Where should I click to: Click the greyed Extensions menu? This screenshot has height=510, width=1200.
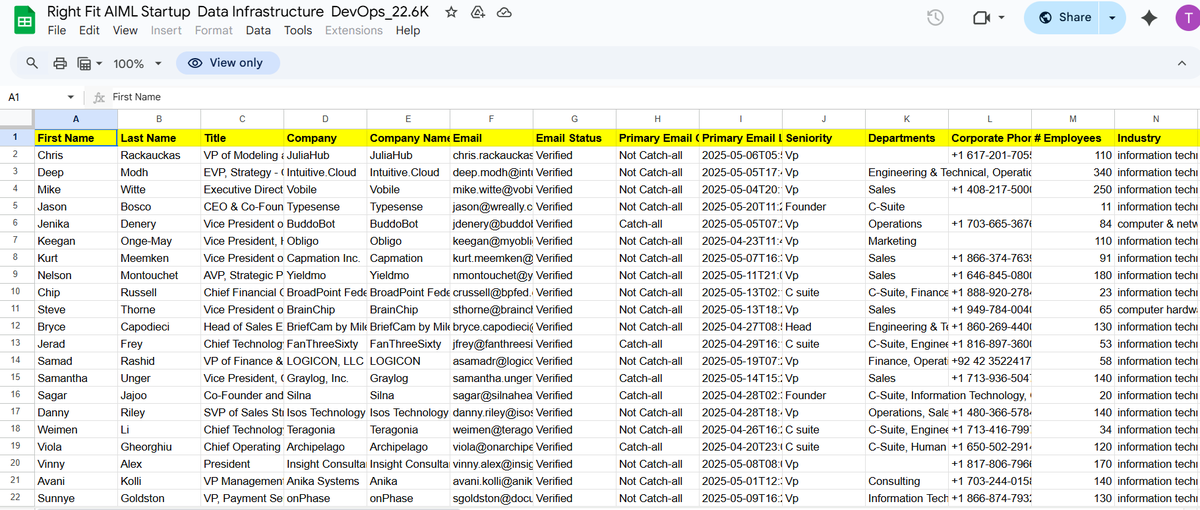point(354,31)
